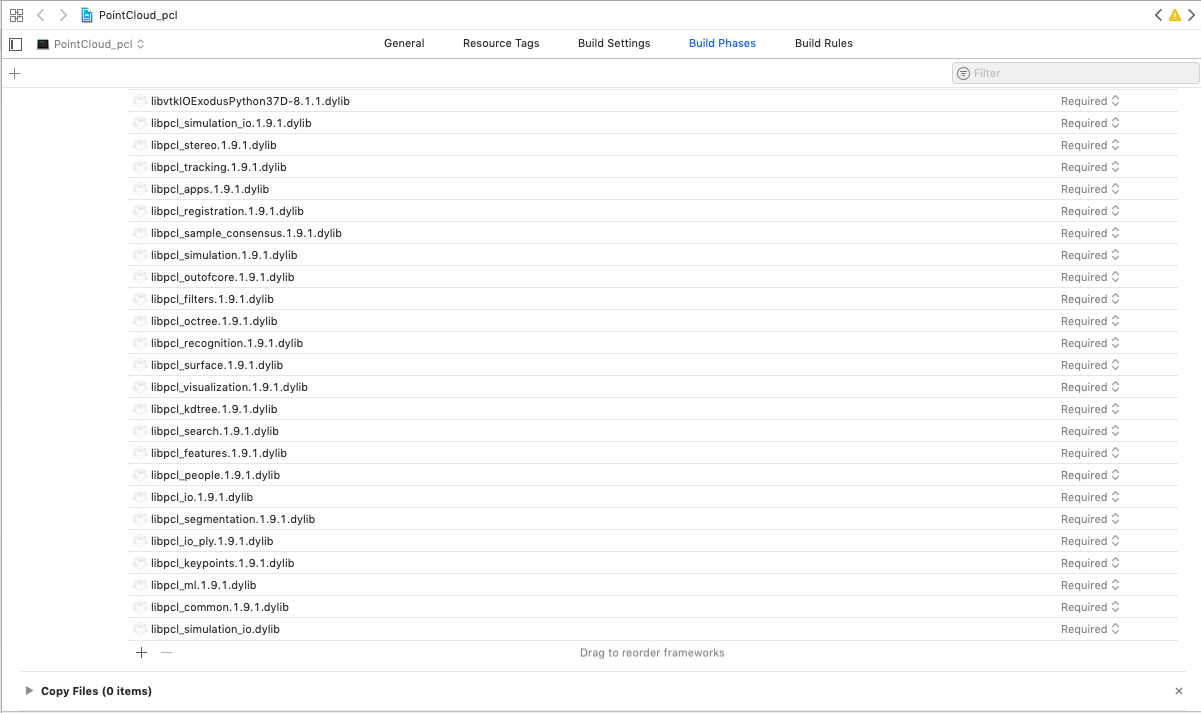This screenshot has width=1201, height=713.
Task: Go back with the left chevron
Action: [41, 15]
